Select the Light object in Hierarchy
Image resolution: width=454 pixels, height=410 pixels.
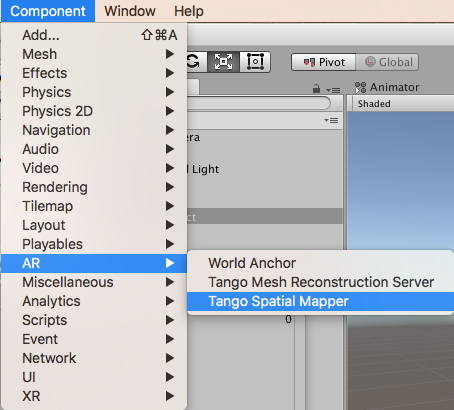click(265, 169)
